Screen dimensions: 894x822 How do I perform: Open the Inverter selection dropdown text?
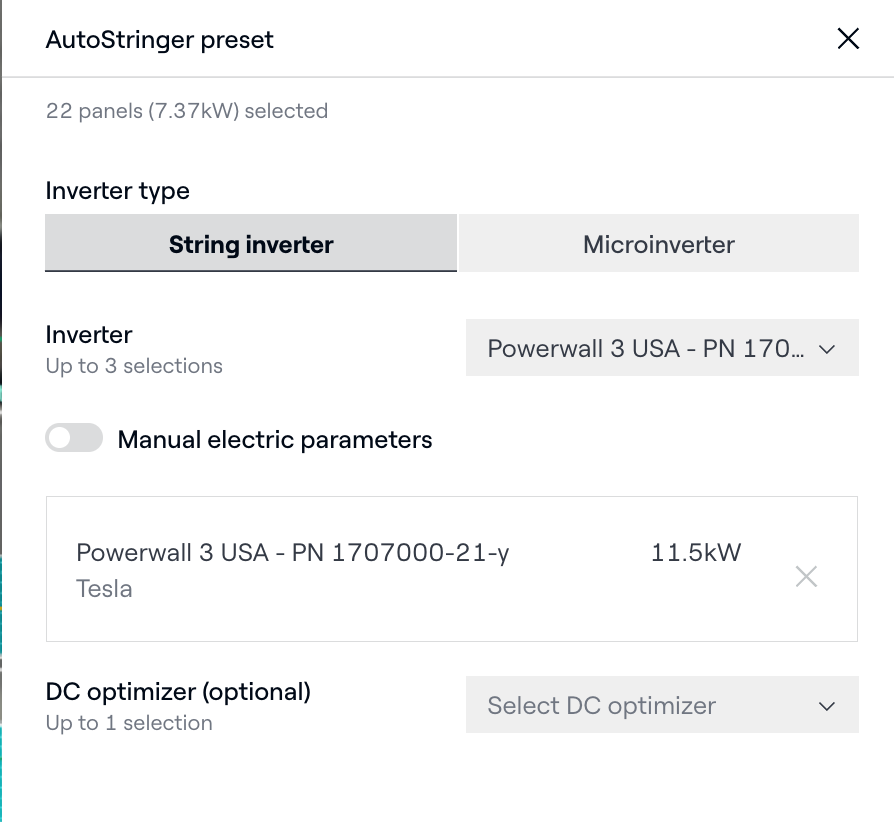point(646,349)
